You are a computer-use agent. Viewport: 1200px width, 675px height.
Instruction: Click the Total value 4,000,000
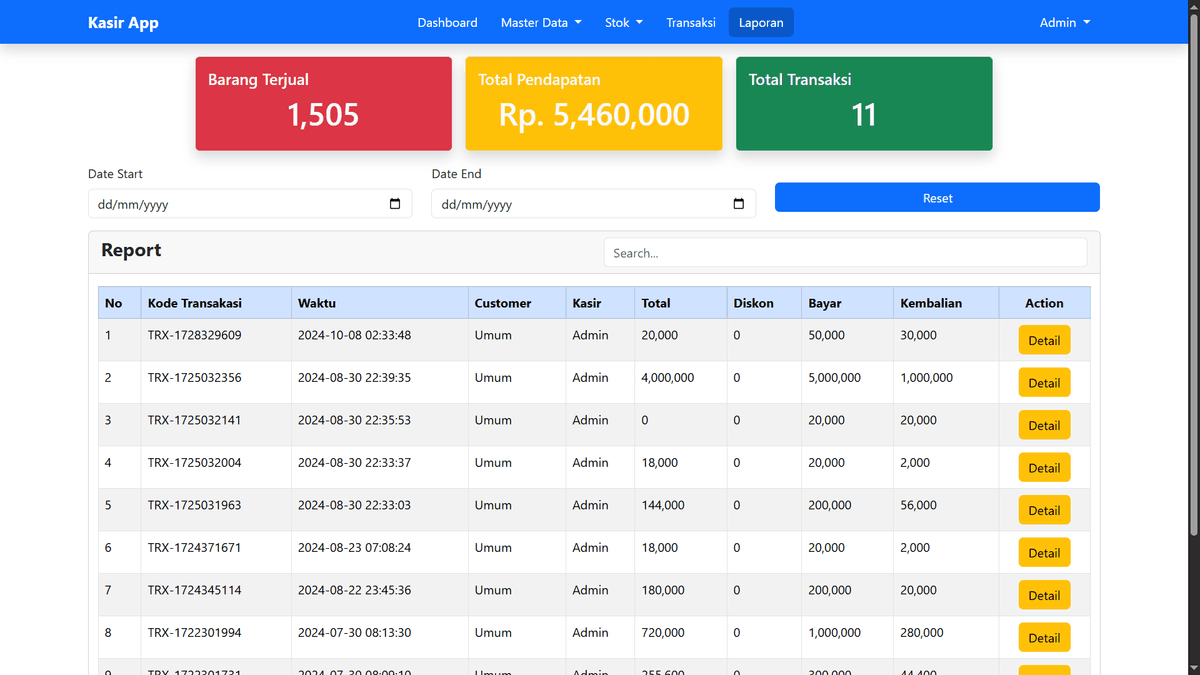click(x=668, y=378)
